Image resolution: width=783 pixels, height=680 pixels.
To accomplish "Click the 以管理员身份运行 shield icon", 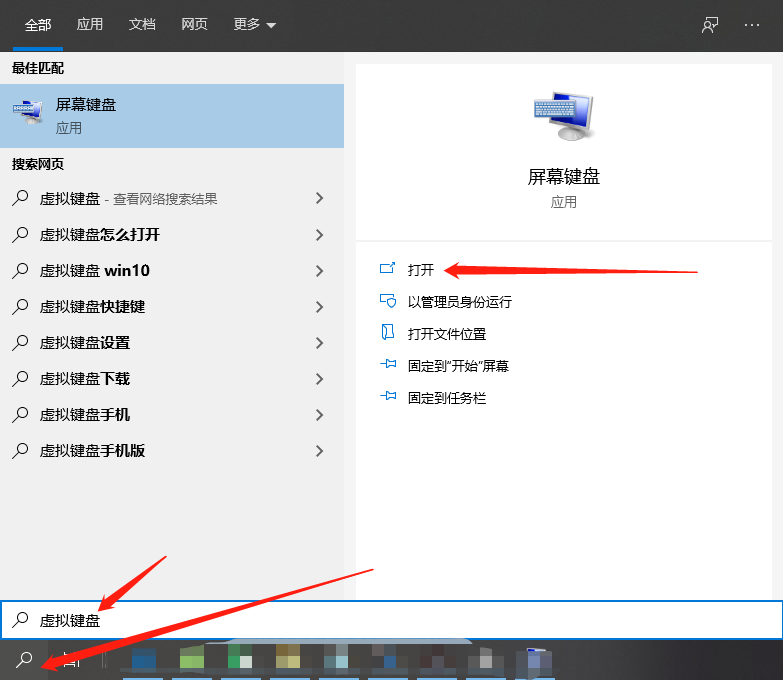I will click(x=388, y=301).
